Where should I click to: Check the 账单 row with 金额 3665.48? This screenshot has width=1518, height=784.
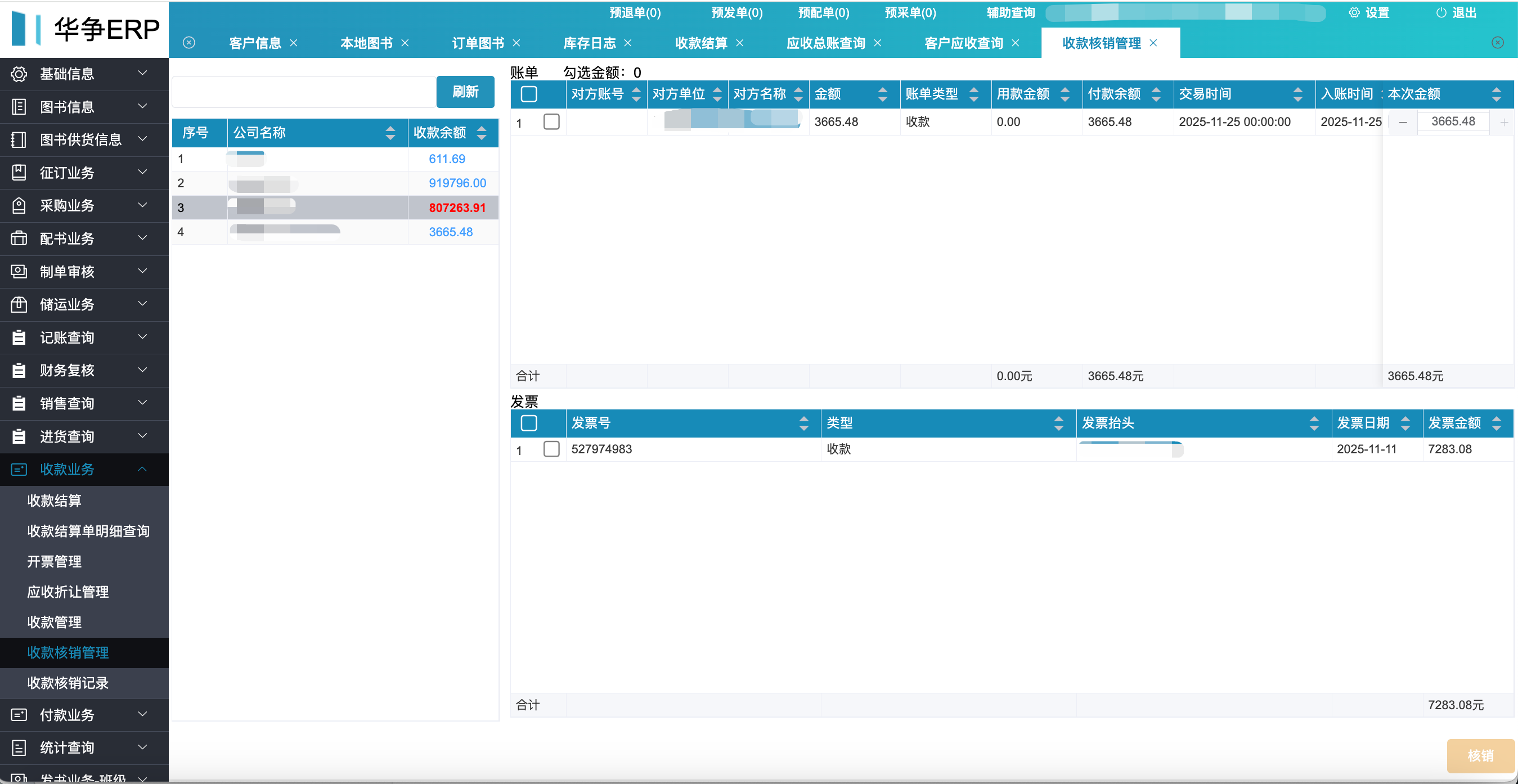pyautogui.click(x=551, y=121)
